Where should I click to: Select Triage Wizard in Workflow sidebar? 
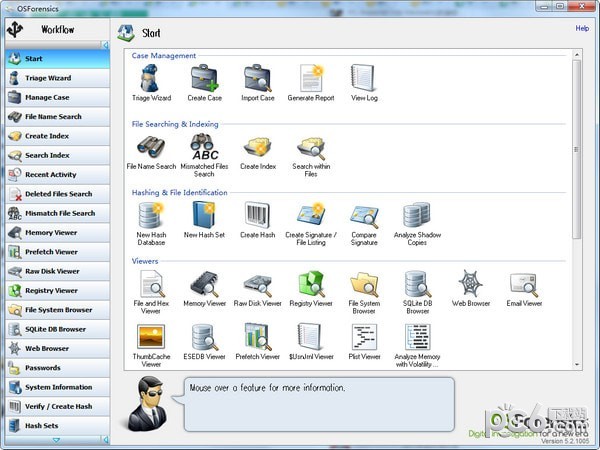(x=58, y=78)
